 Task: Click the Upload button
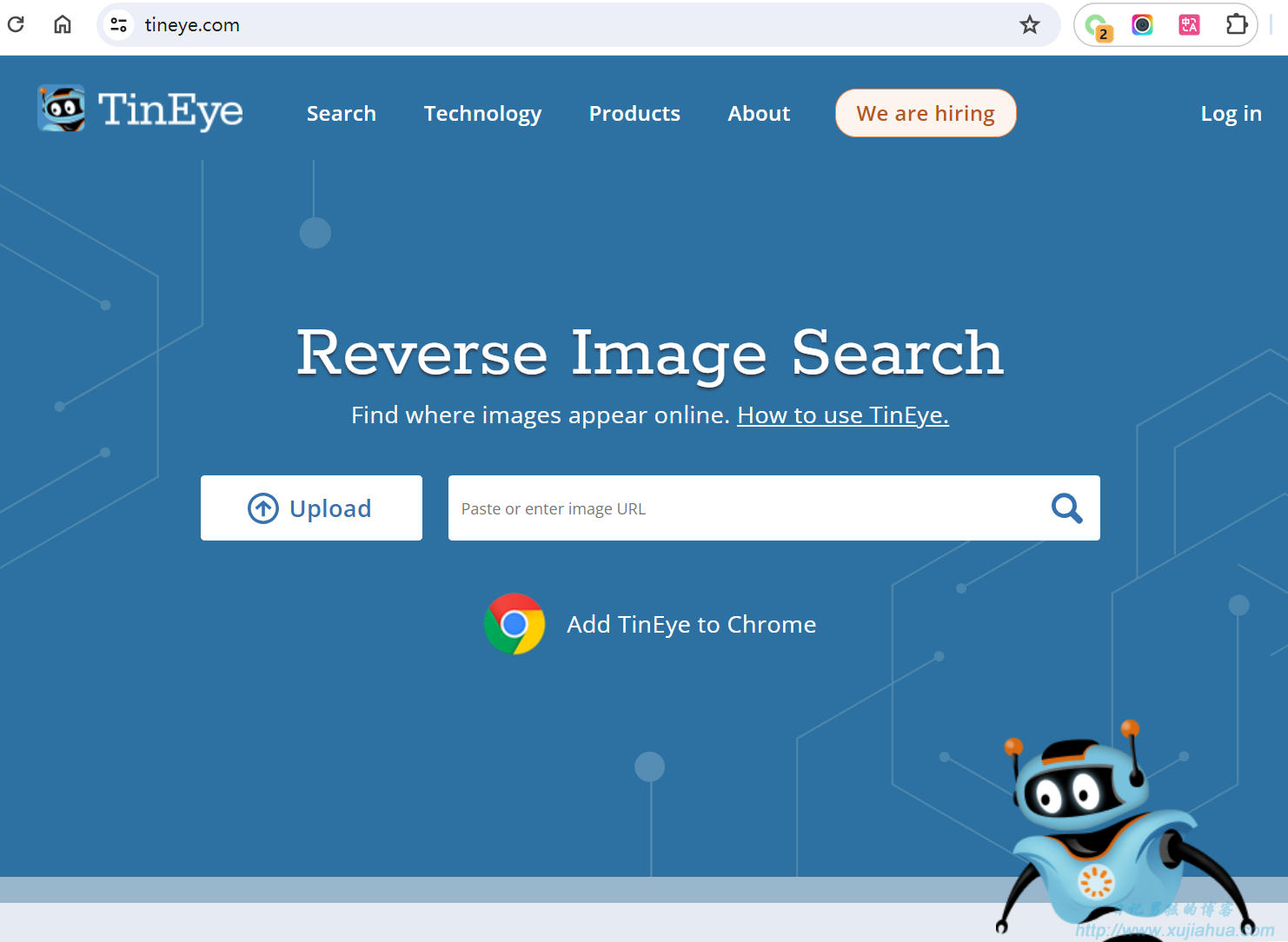(311, 507)
